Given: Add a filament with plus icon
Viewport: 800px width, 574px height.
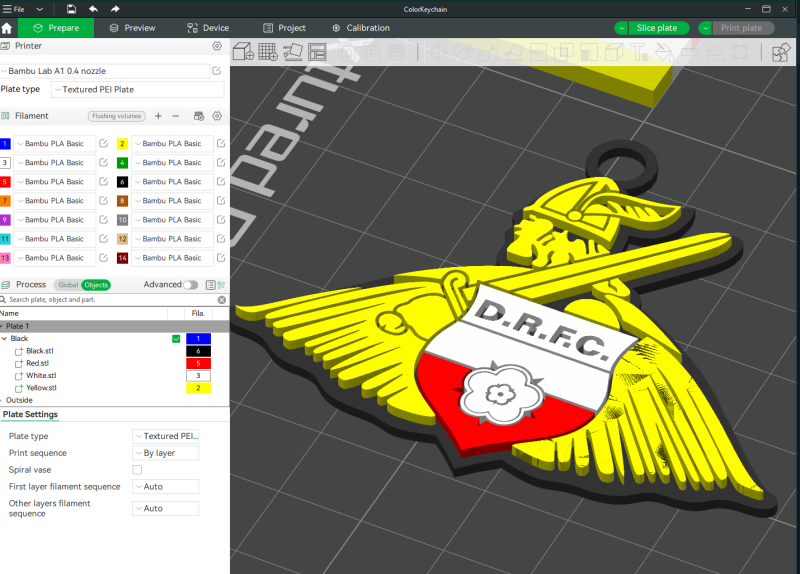Looking at the screenshot, I should (158, 116).
